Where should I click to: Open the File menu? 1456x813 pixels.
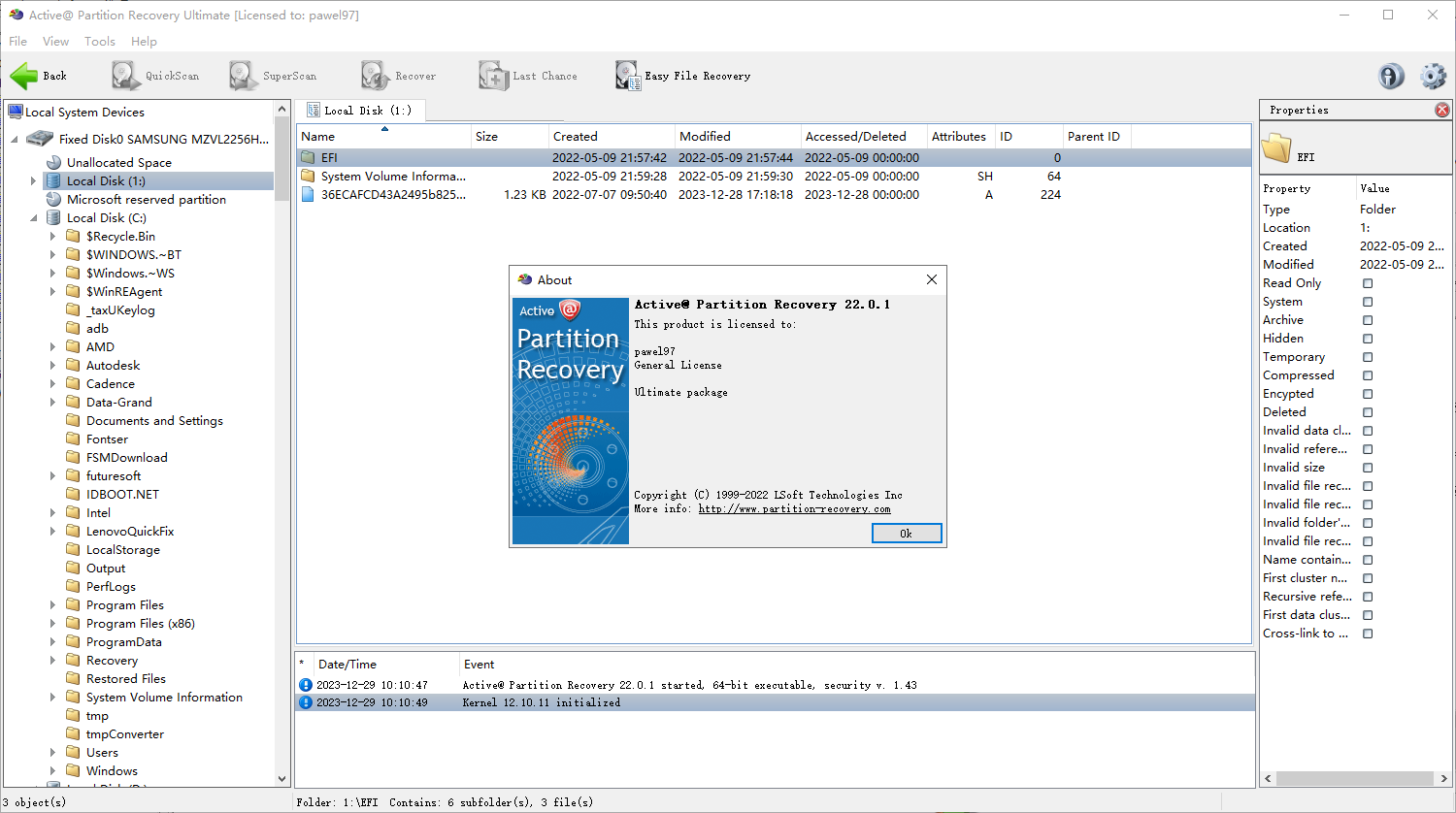point(17,41)
